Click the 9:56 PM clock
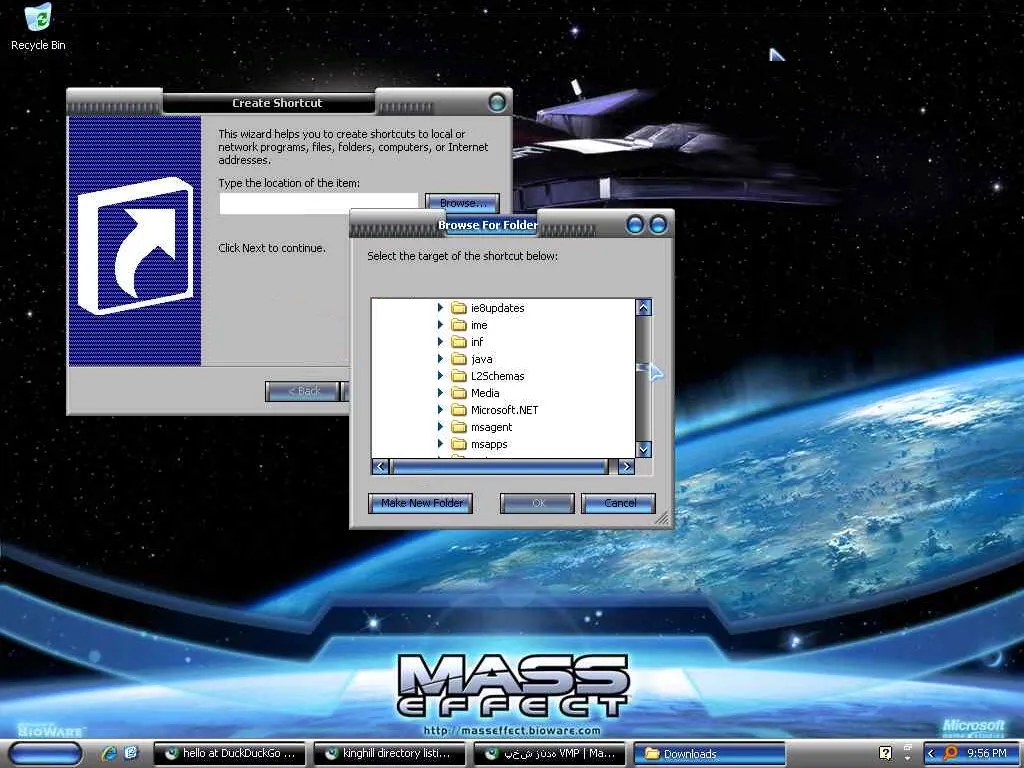1024x768 pixels. pos(987,754)
